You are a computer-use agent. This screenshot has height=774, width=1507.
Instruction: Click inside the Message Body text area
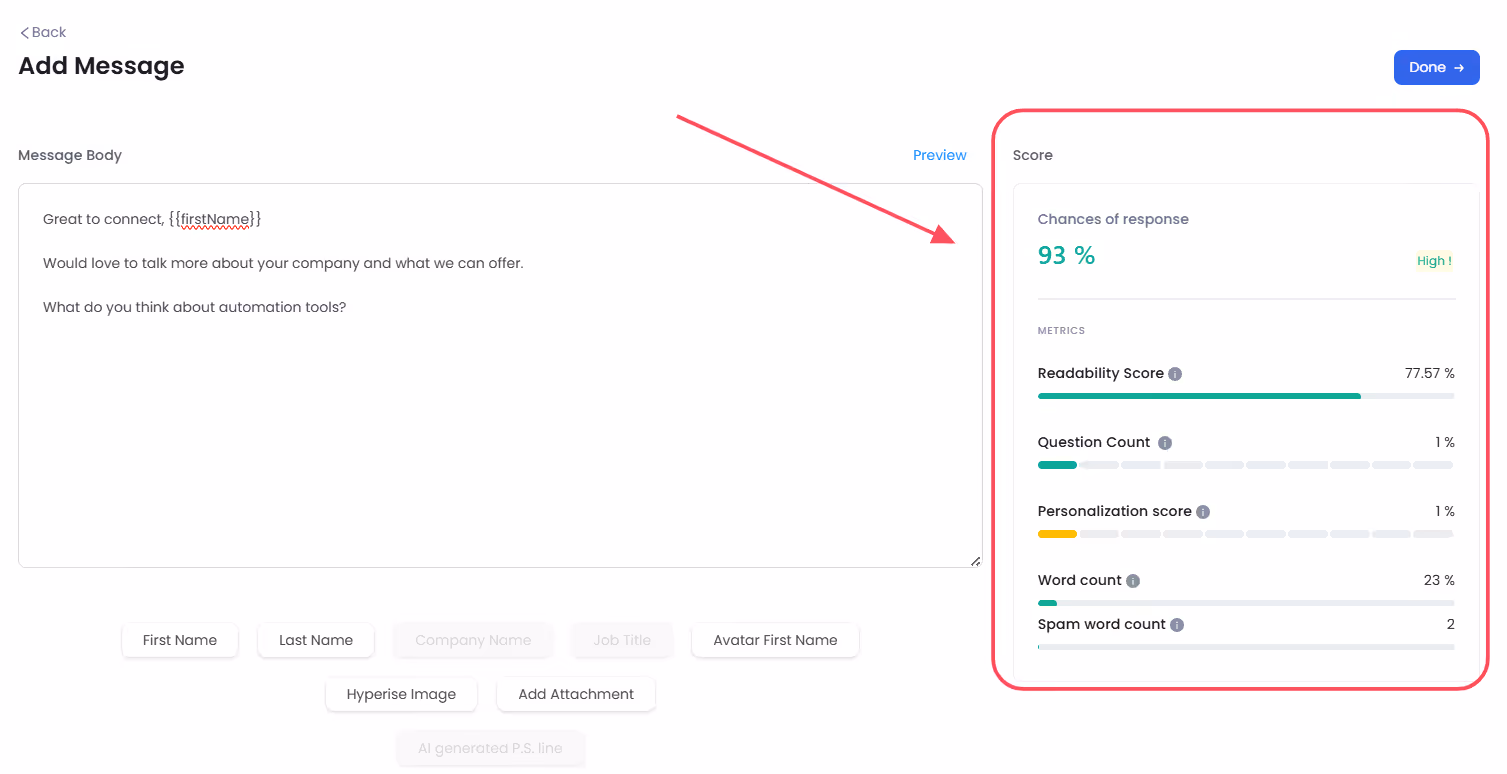pyautogui.click(x=500, y=375)
